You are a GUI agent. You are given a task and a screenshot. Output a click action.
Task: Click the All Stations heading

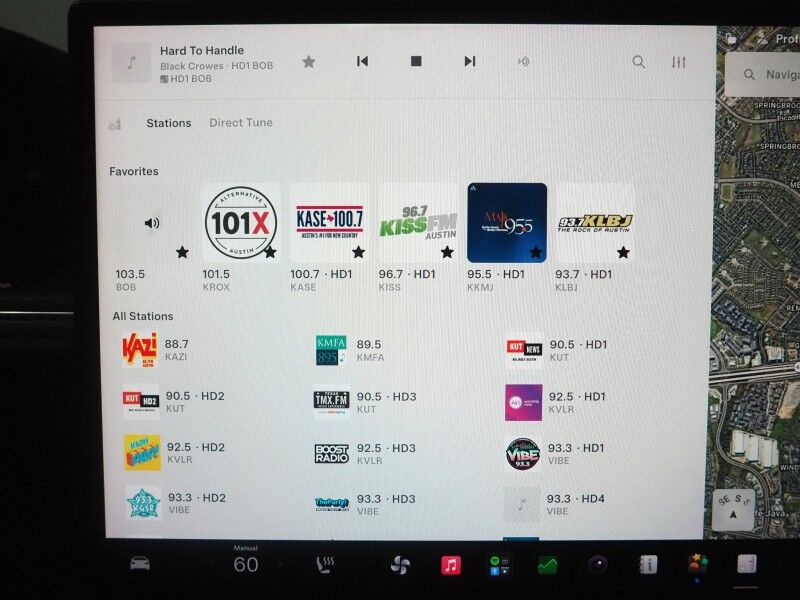click(x=143, y=316)
